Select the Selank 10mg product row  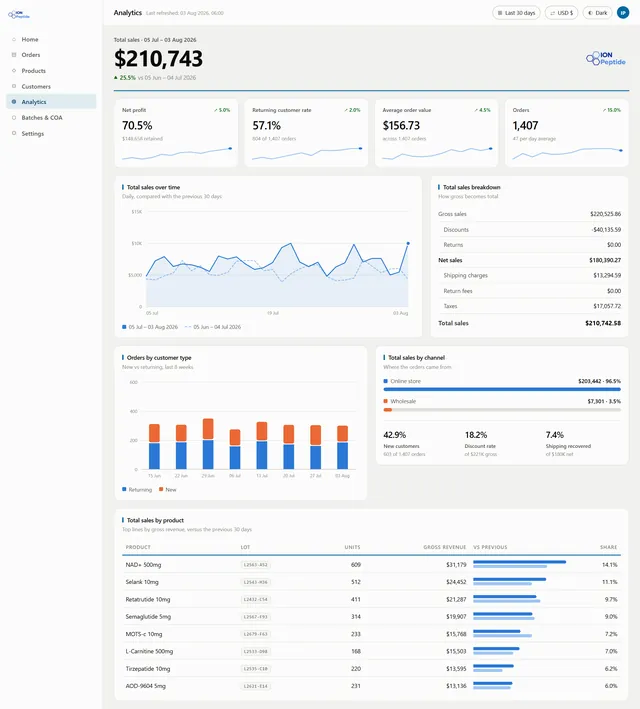371,582
